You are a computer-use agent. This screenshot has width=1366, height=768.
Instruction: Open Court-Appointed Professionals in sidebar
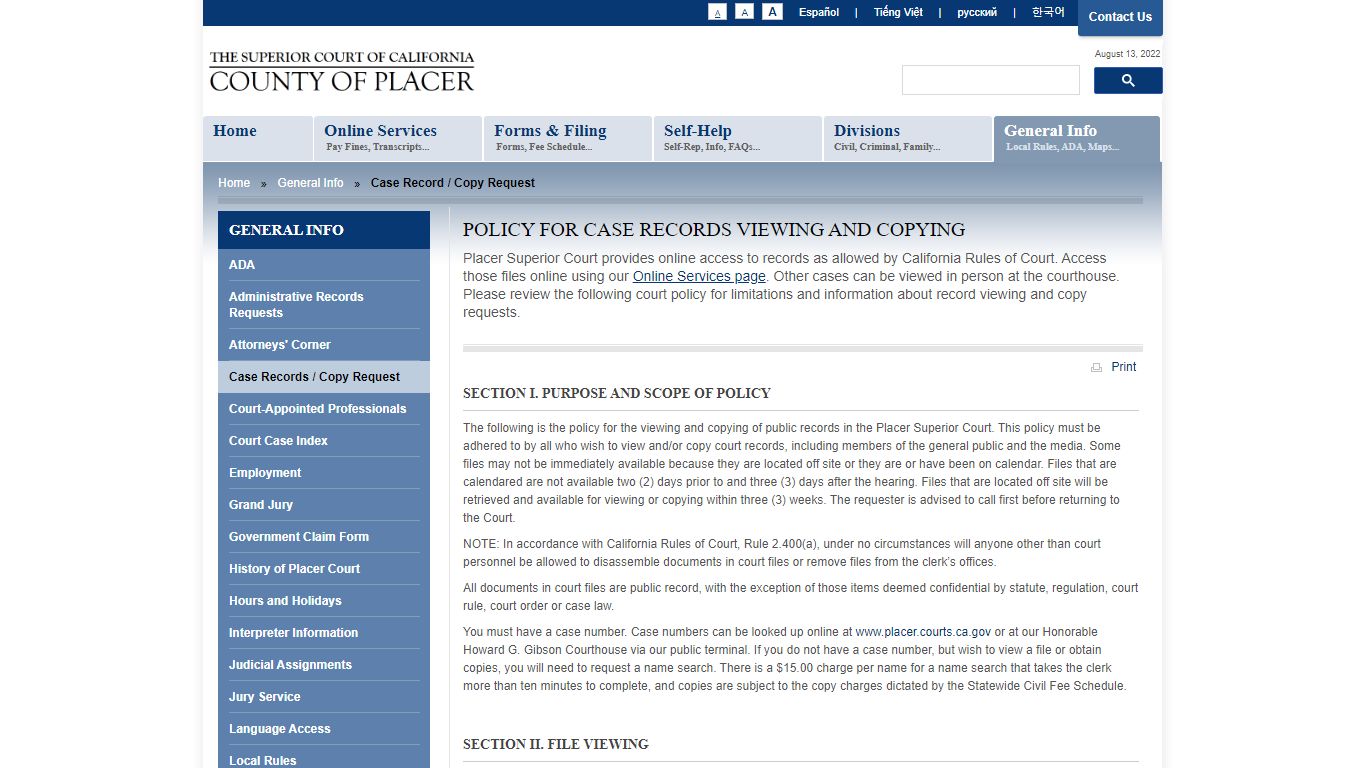[324, 409]
